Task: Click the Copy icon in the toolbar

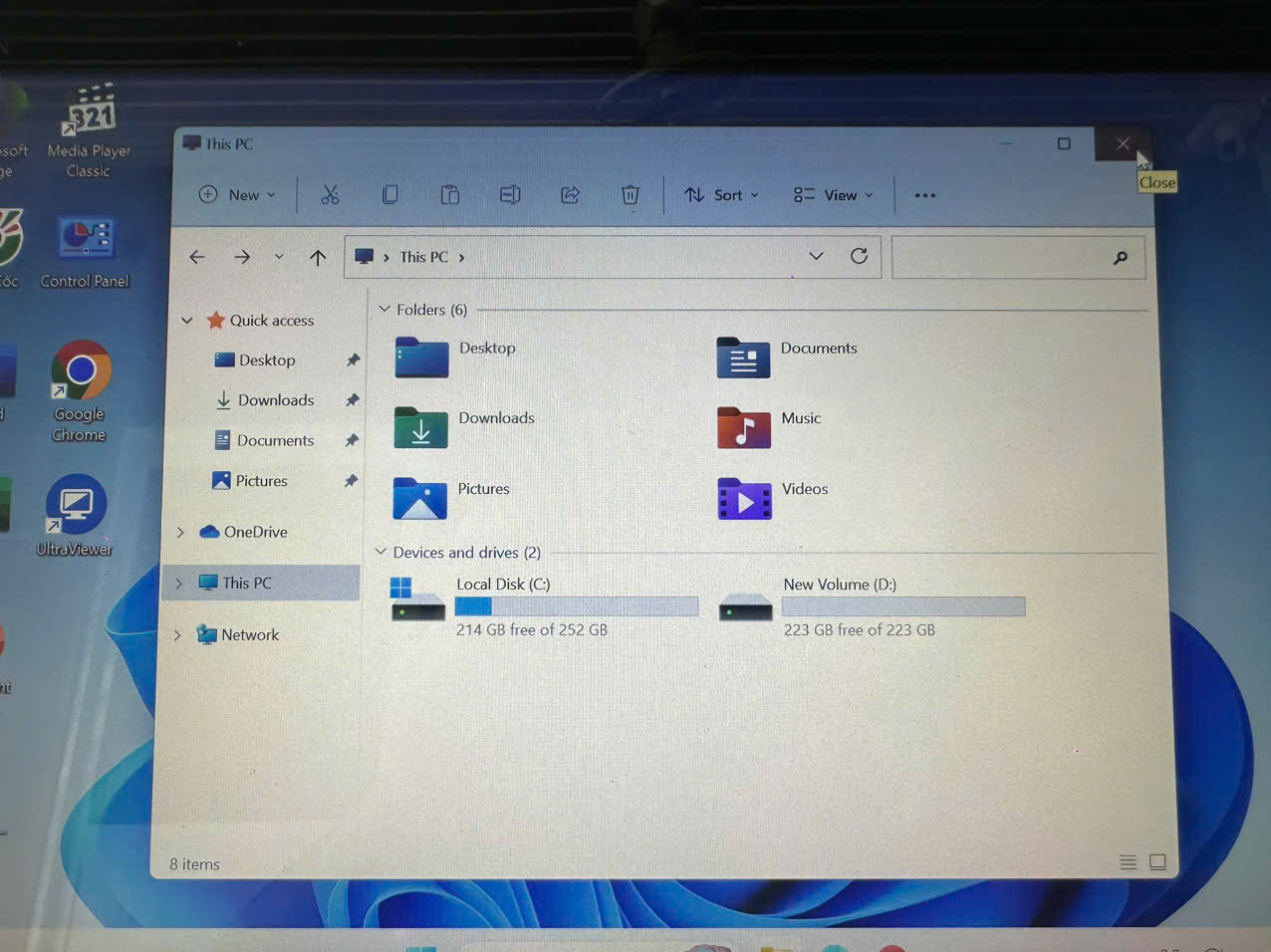Action: coord(389,195)
